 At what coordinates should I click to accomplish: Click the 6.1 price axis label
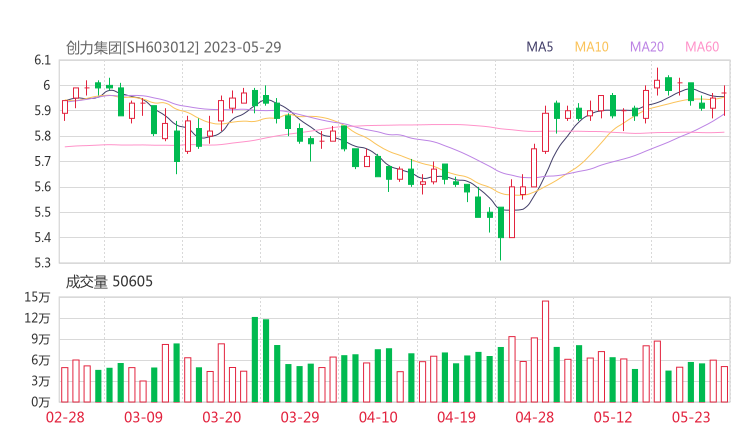(x=42, y=60)
